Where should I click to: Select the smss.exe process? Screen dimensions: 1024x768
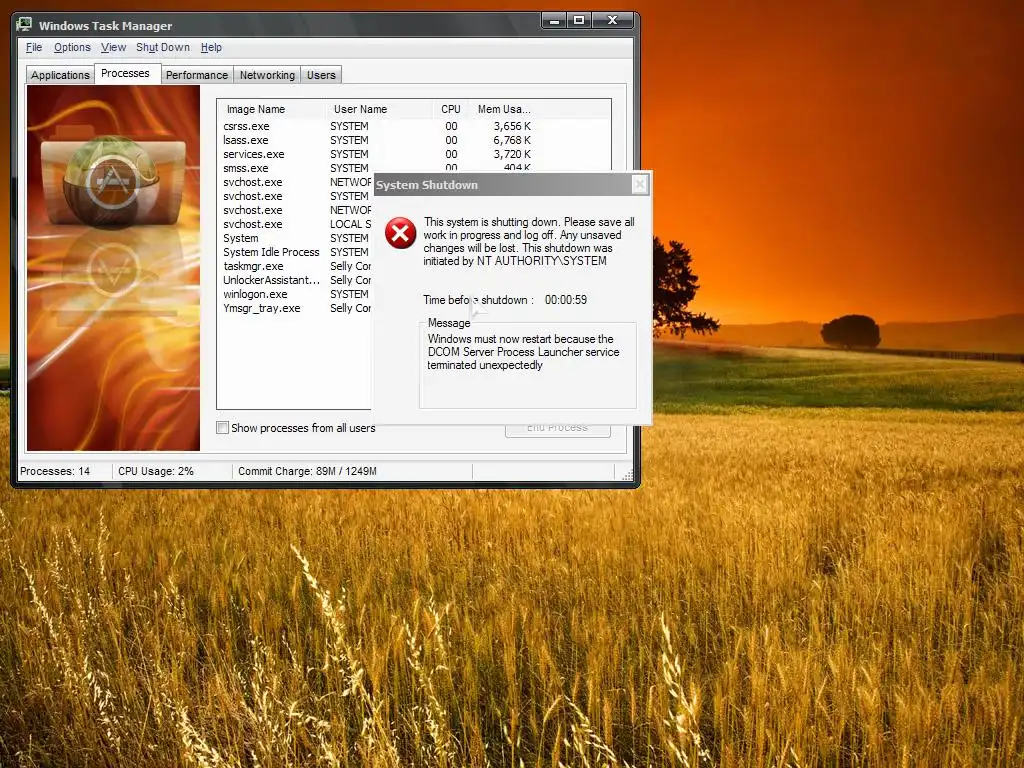246,168
